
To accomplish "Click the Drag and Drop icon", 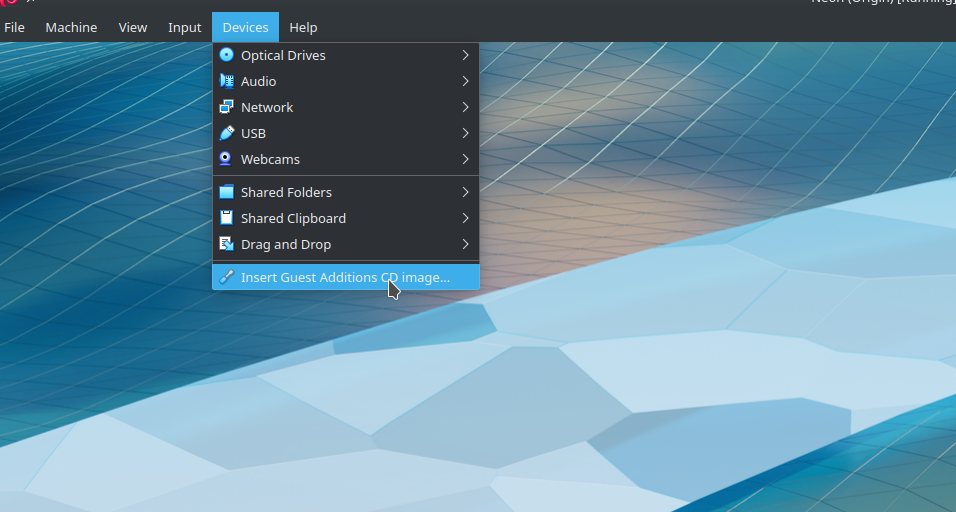I will [x=226, y=244].
